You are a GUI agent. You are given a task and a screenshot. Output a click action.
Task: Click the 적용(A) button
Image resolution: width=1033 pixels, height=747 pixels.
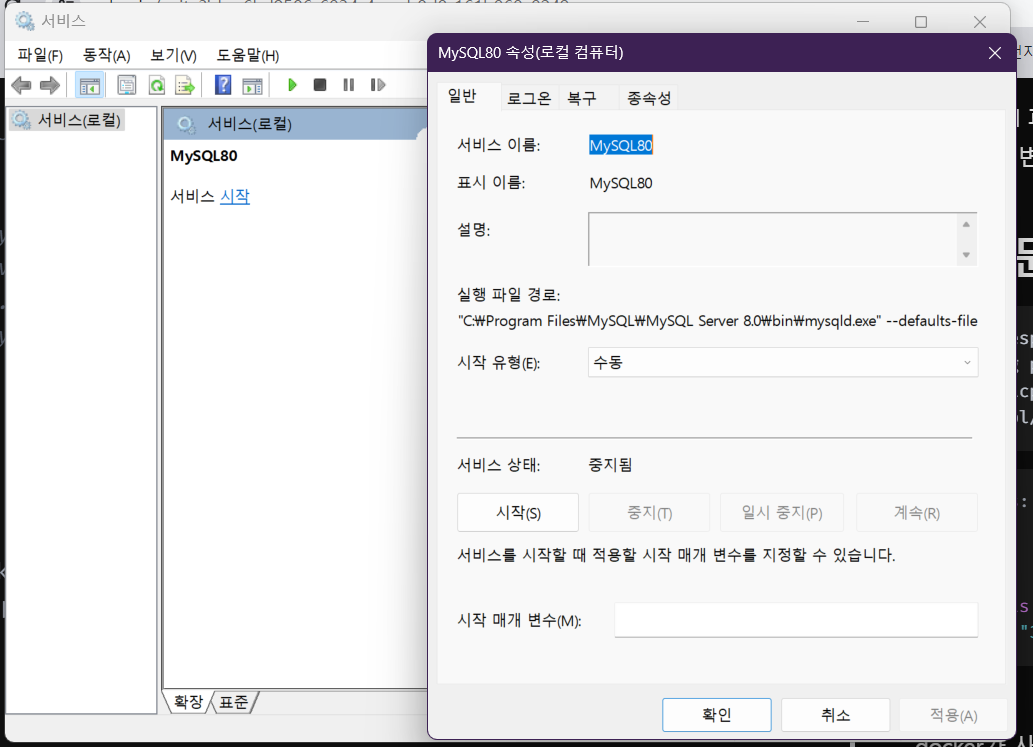tap(953, 715)
